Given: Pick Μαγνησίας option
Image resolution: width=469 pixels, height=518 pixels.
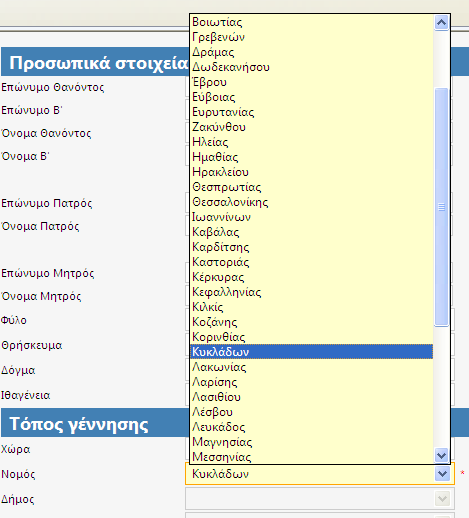Looking at the screenshot, I should coord(312,442).
